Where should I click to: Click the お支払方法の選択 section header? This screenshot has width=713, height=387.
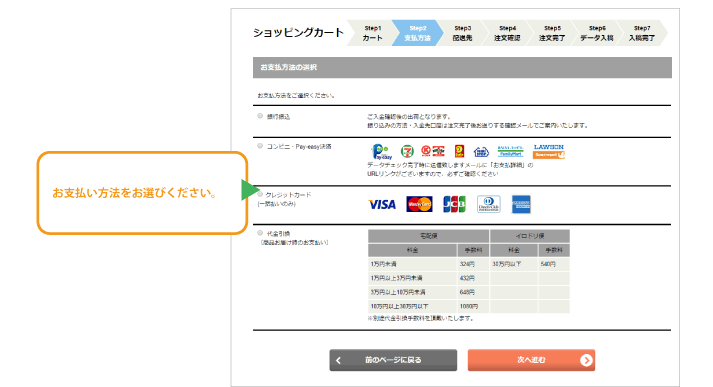click(x=462, y=67)
